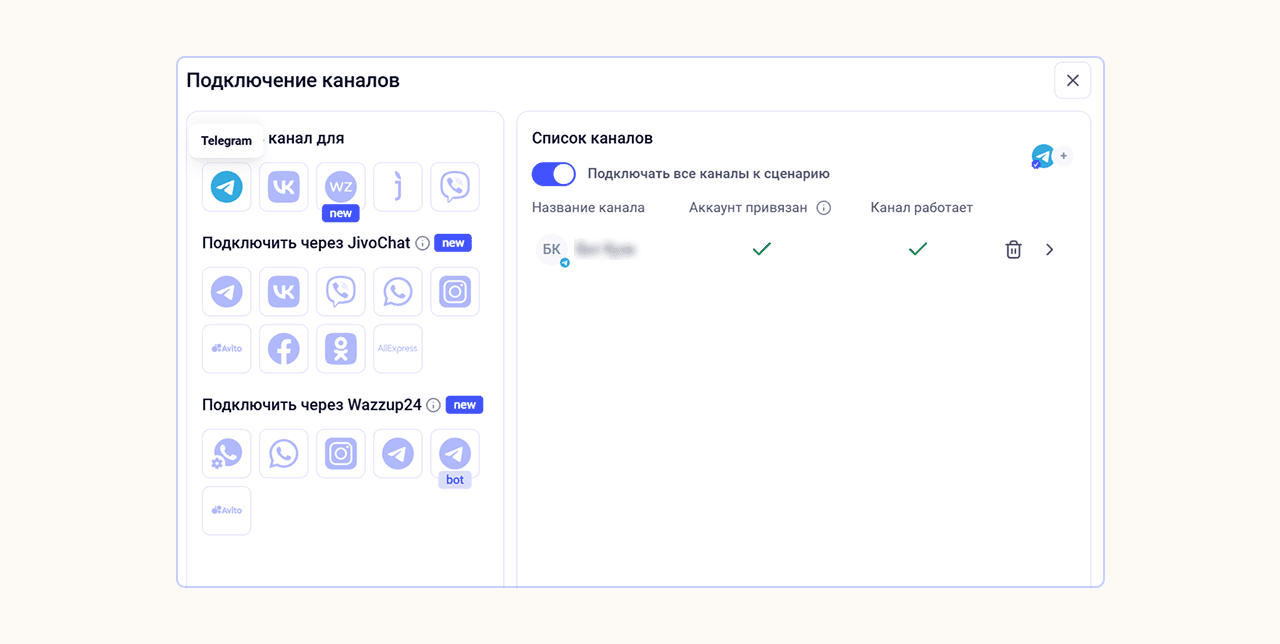Connect Facebook through JivoChat

(284, 349)
